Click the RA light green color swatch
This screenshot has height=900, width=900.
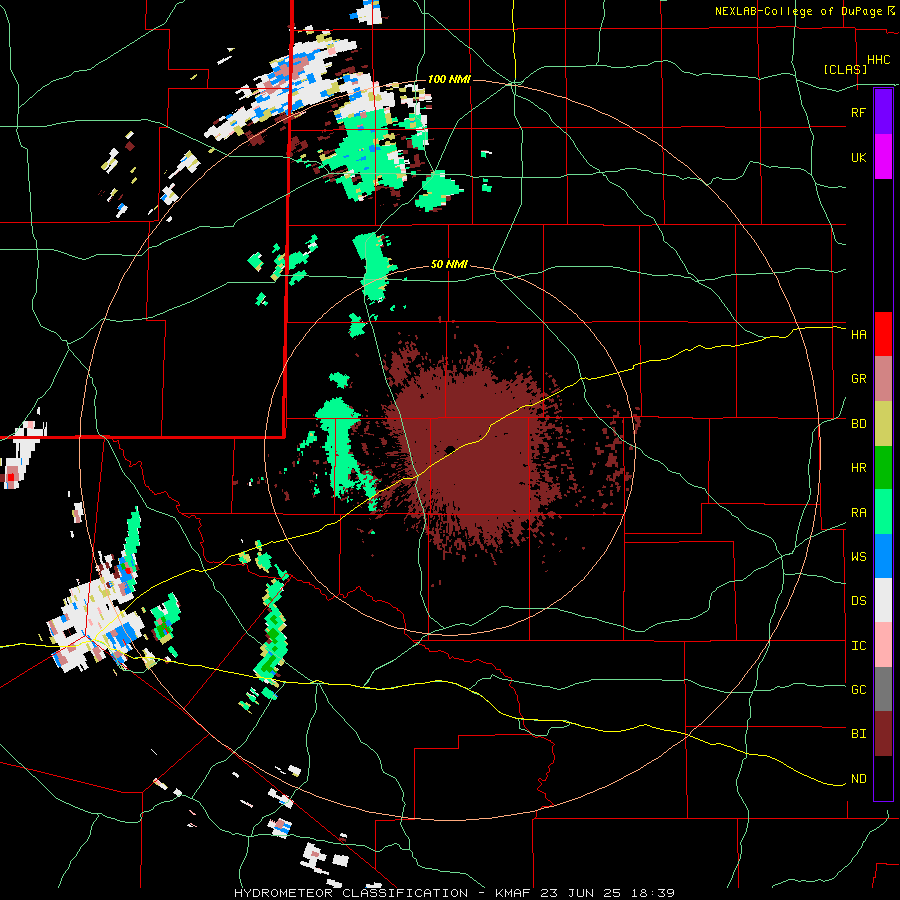[883, 512]
